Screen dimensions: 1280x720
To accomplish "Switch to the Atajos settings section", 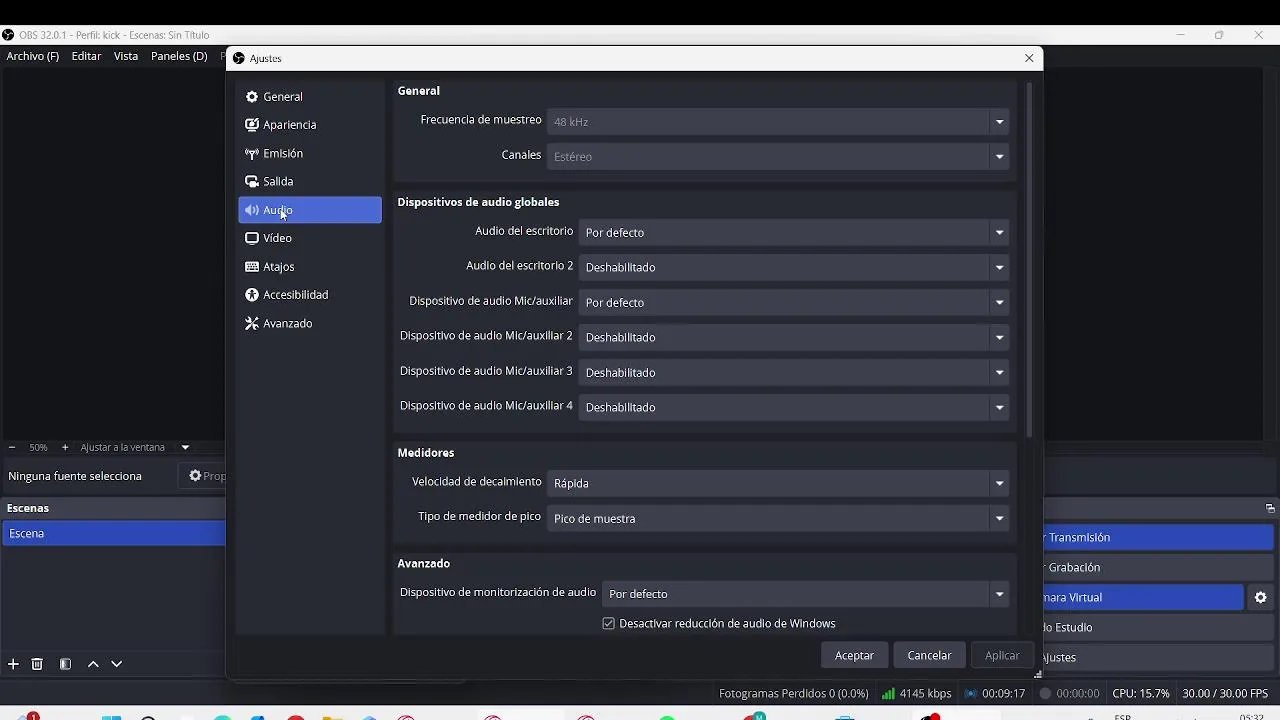I will [310, 267].
